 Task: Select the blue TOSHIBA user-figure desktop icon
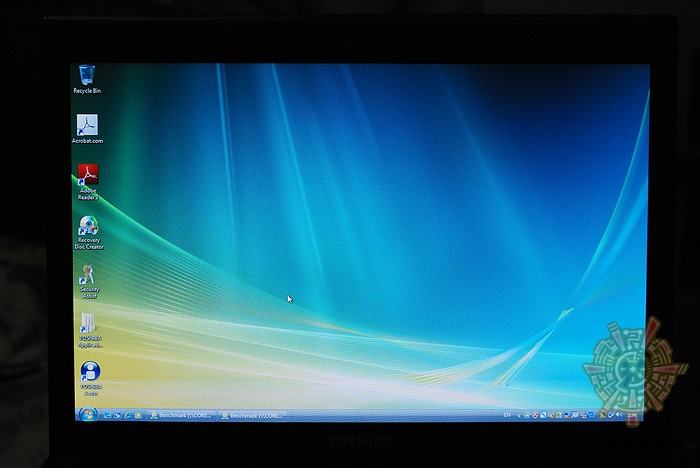[90, 378]
